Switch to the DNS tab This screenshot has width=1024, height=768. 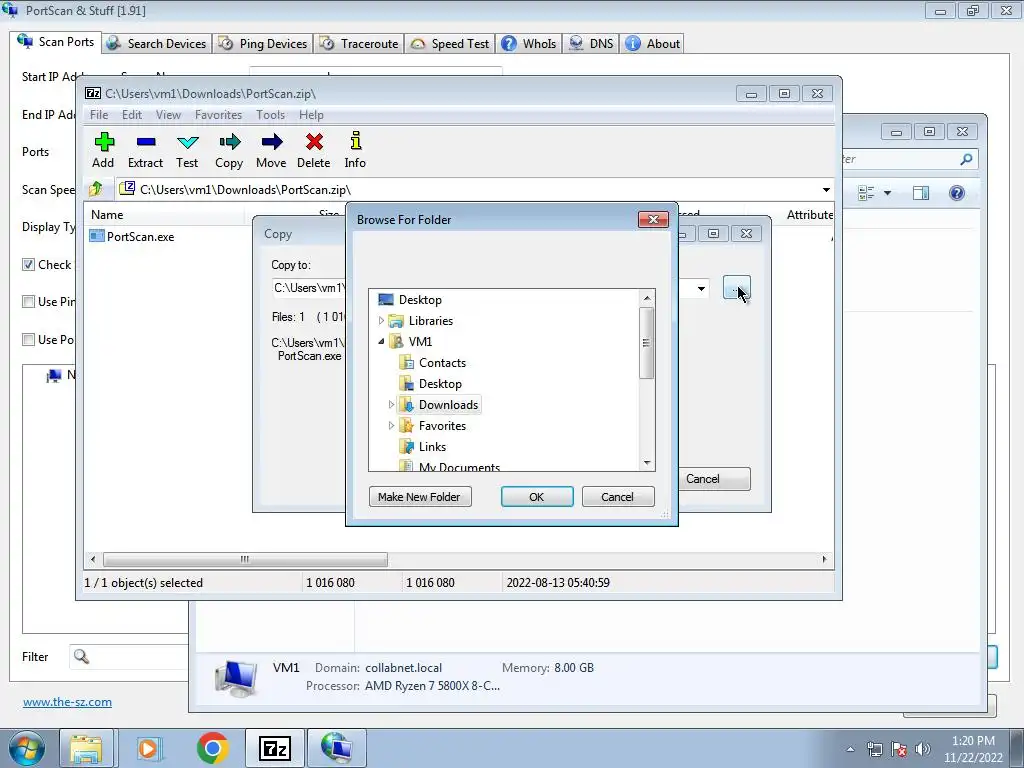click(x=591, y=44)
